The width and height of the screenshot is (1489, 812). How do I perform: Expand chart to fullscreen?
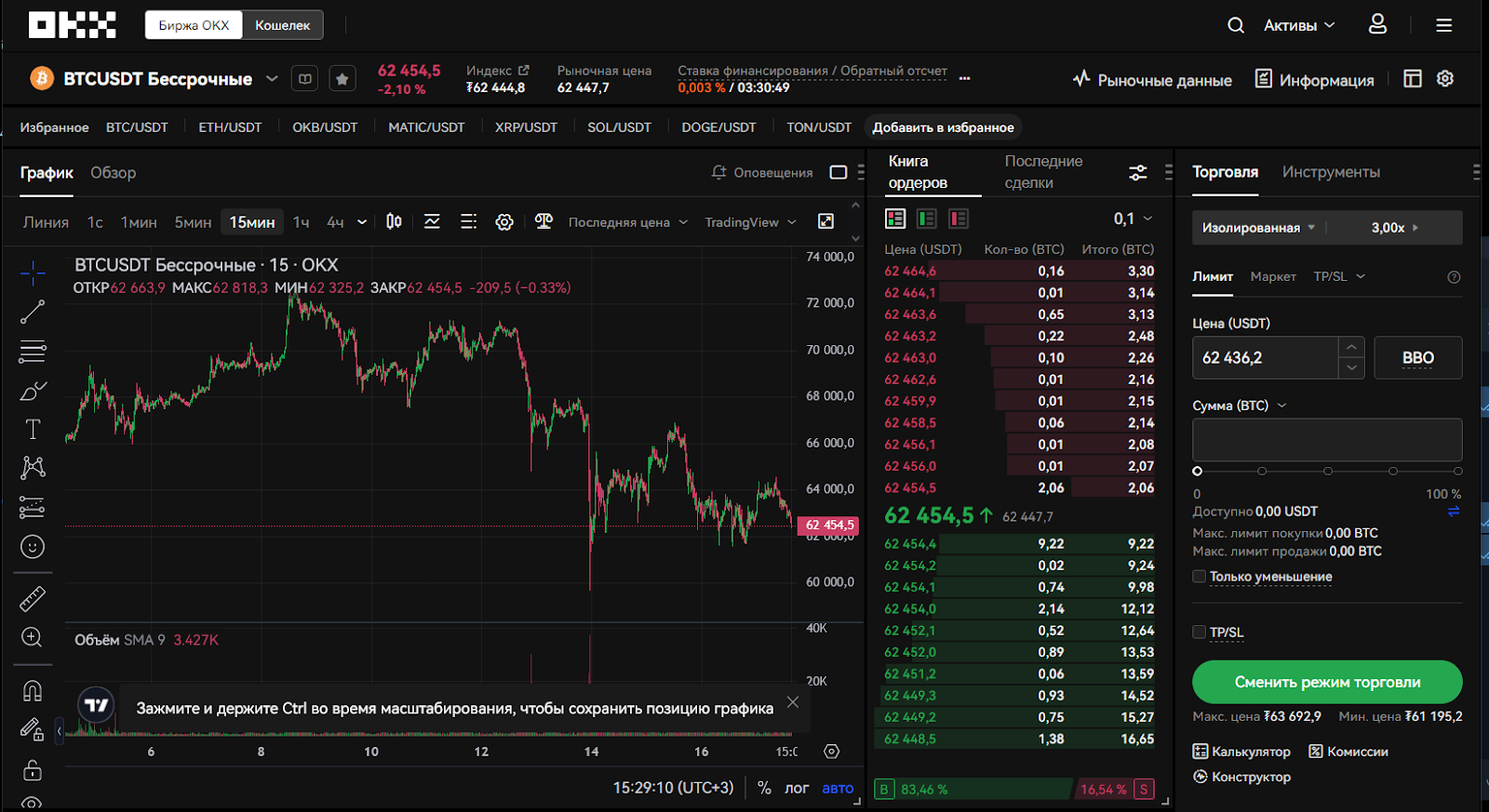pyautogui.click(x=825, y=221)
